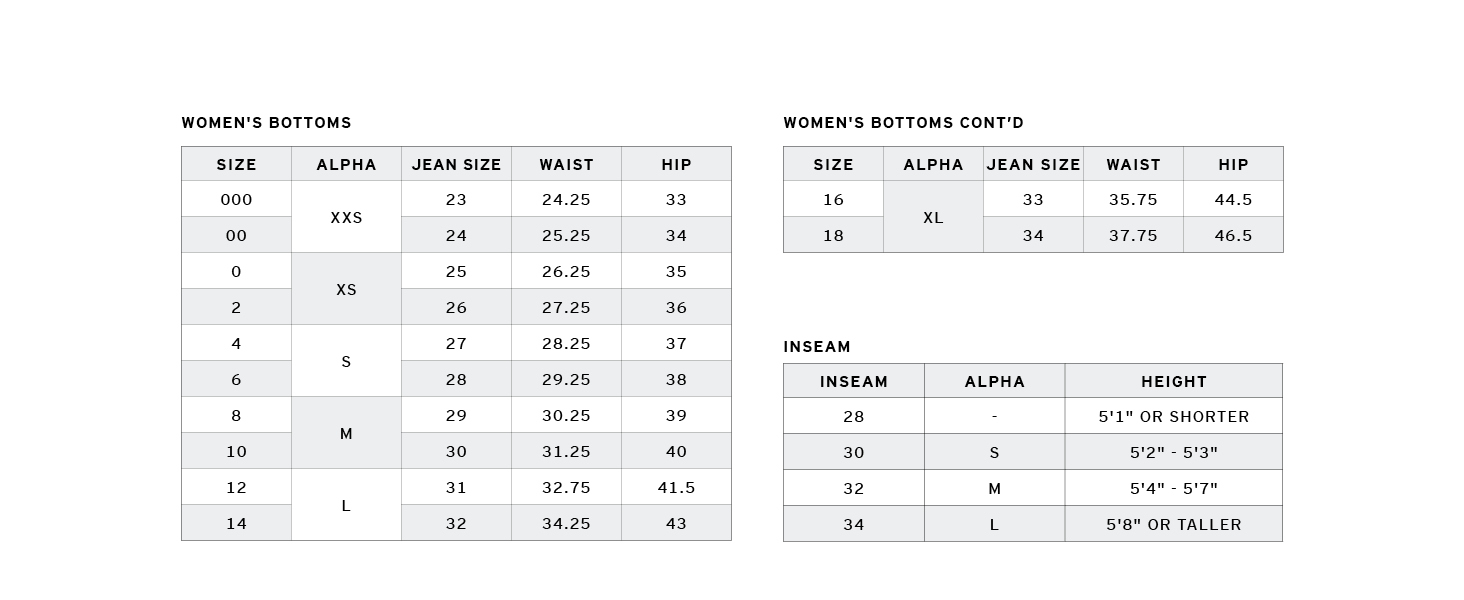This screenshot has height=600, width=1464.
Task: Click waist value 24.25
Action: [566, 199]
